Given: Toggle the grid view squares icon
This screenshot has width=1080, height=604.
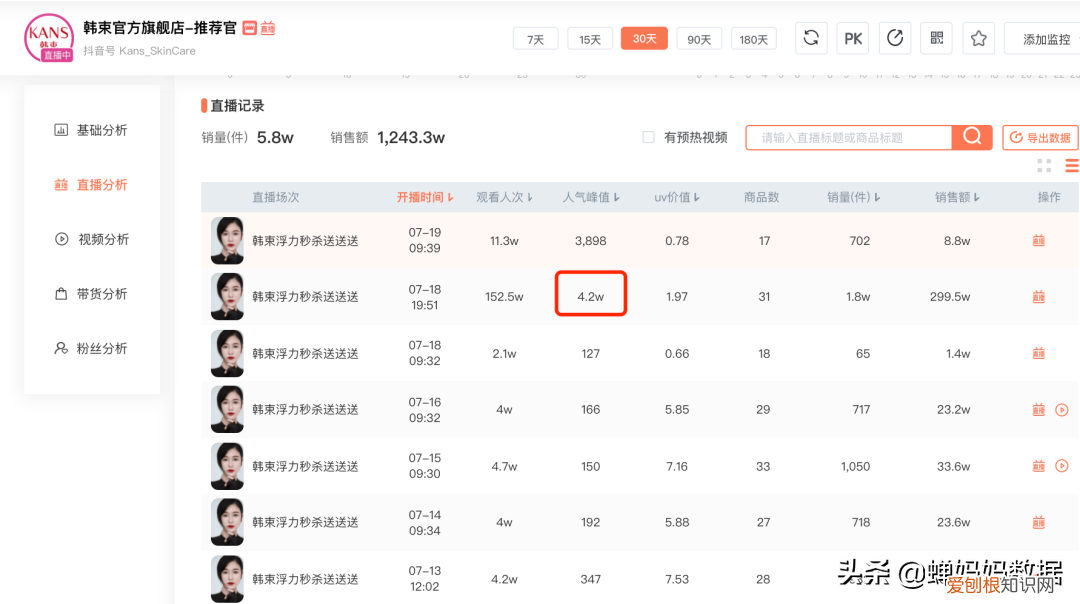Looking at the screenshot, I should (x=1044, y=165).
